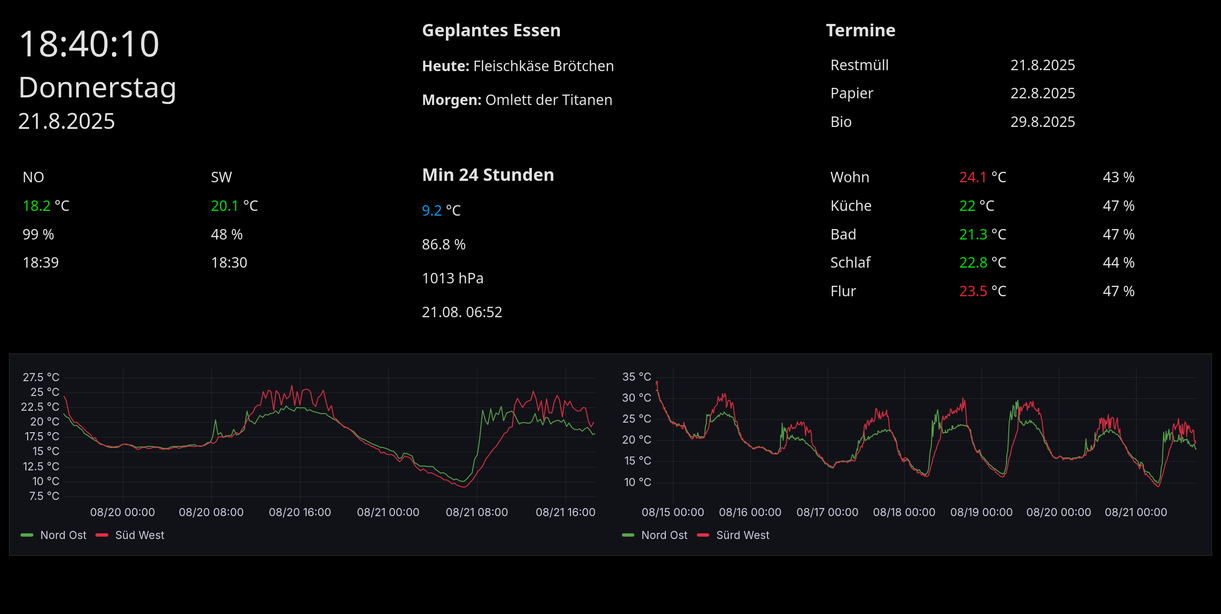Click green Nord Ost color swatch in weekly chart
This screenshot has height=614, width=1221.
pos(628,535)
